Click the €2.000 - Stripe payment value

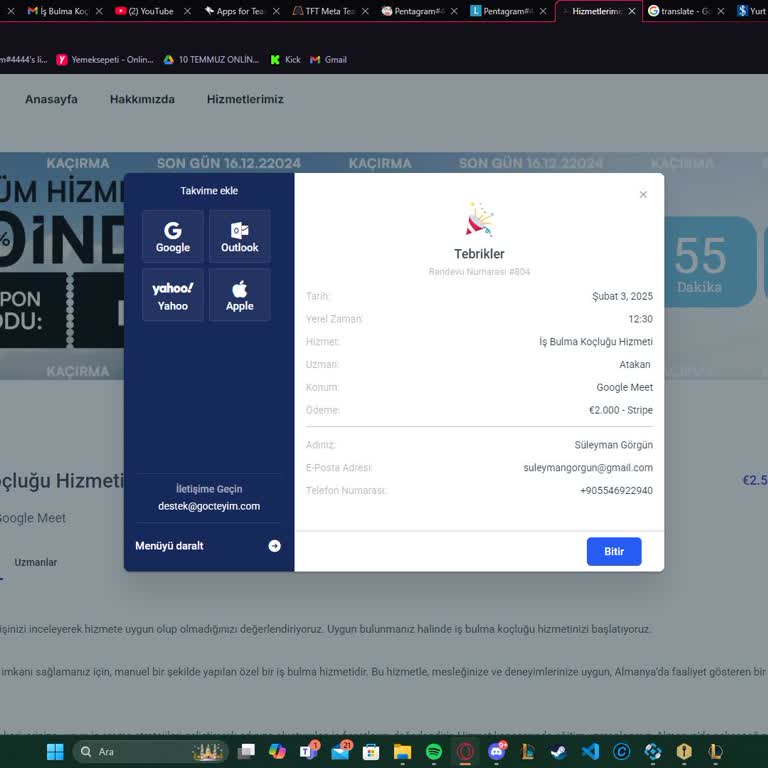[621, 410]
